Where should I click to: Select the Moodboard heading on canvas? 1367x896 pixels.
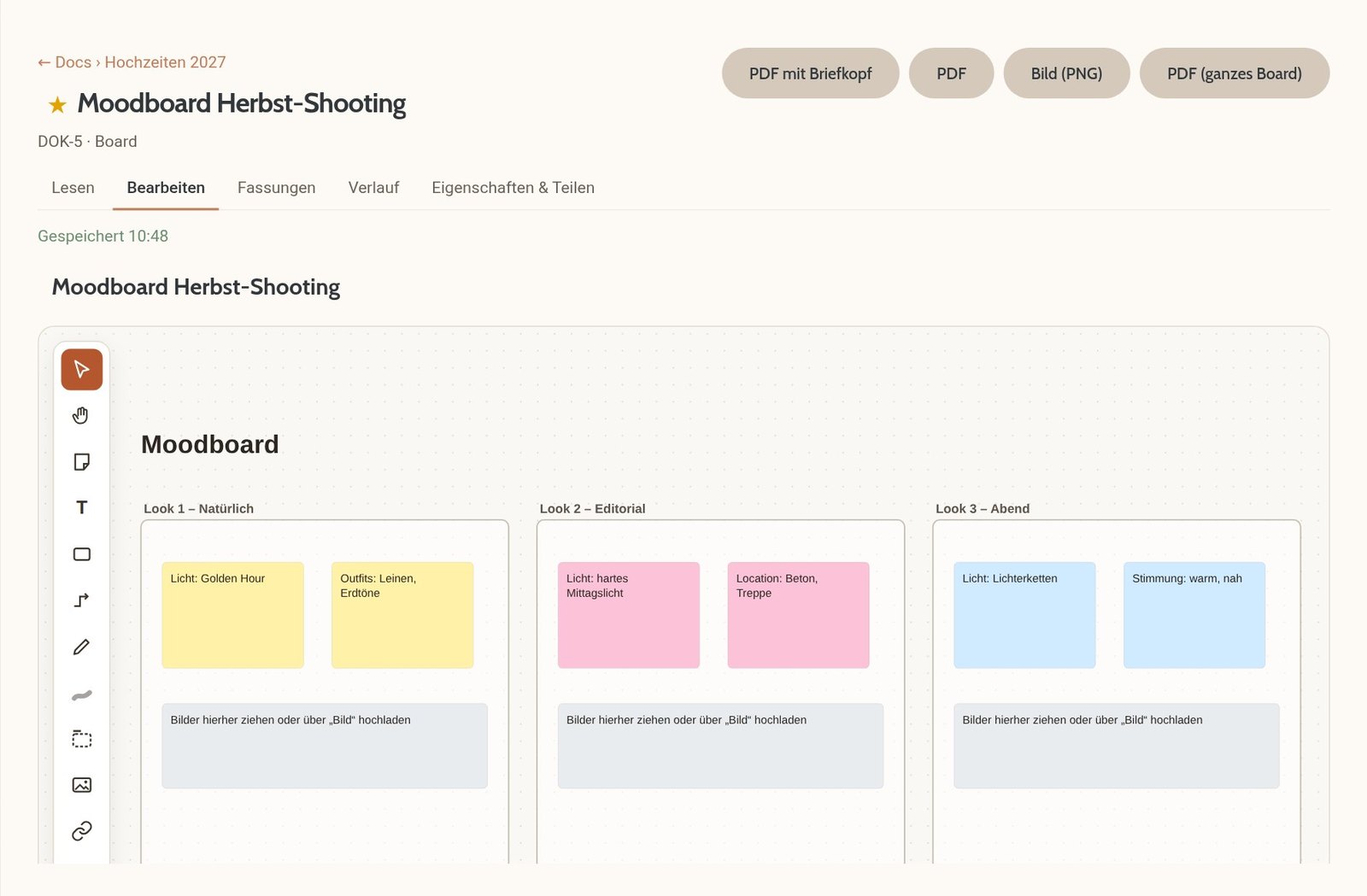(x=210, y=444)
